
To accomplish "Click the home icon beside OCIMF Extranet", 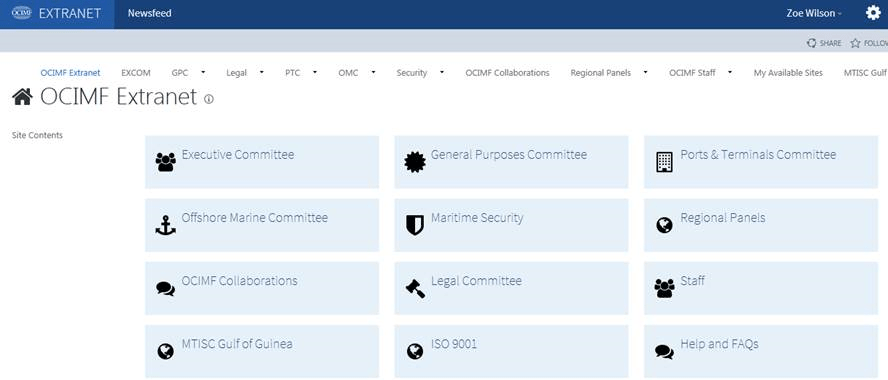I will [x=22, y=97].
